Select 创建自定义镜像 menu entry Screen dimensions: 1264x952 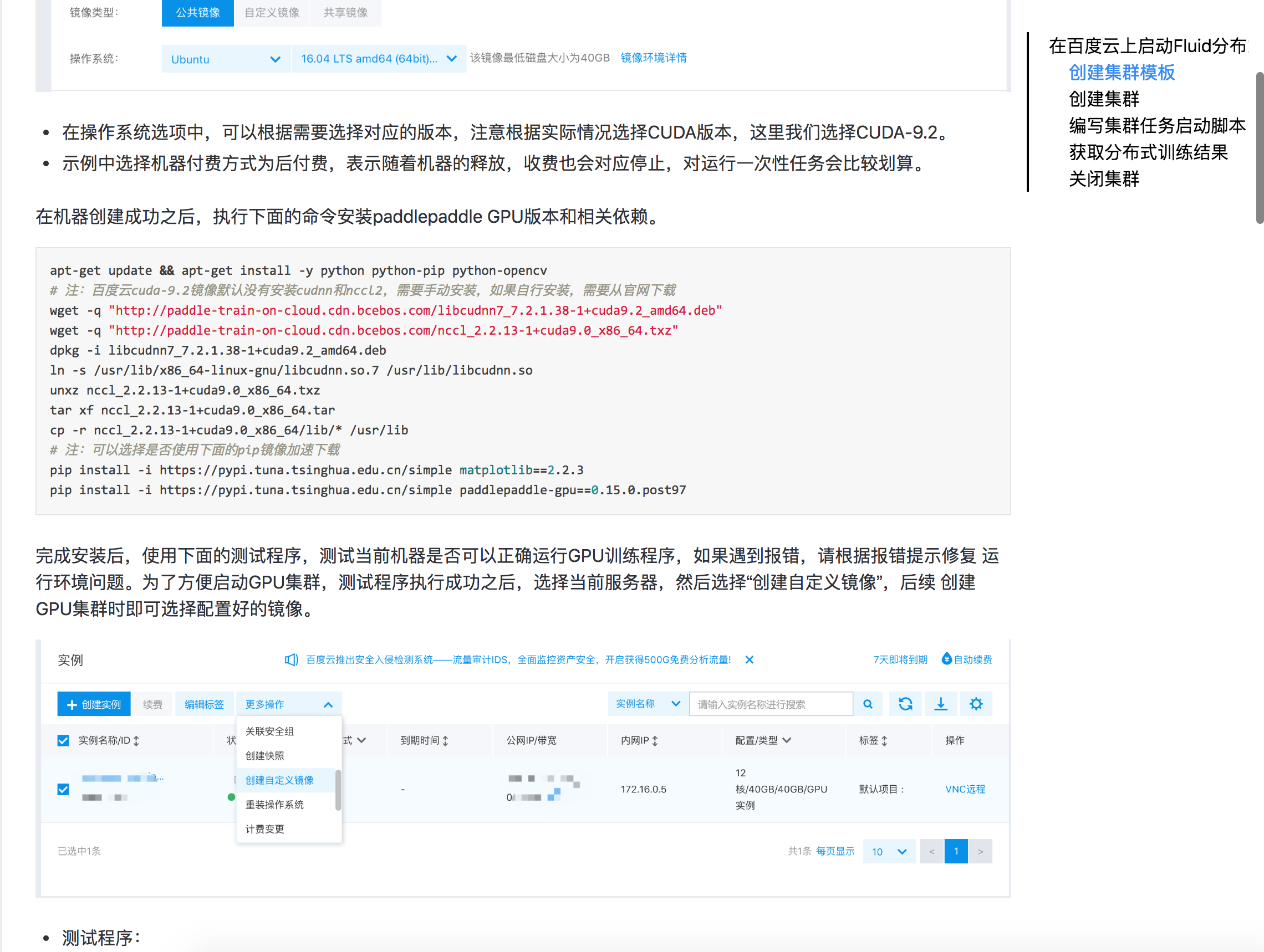point(279,780)
